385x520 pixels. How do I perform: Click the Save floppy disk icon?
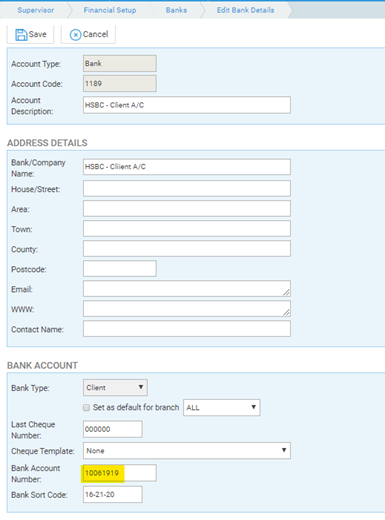tap(21, 35)
